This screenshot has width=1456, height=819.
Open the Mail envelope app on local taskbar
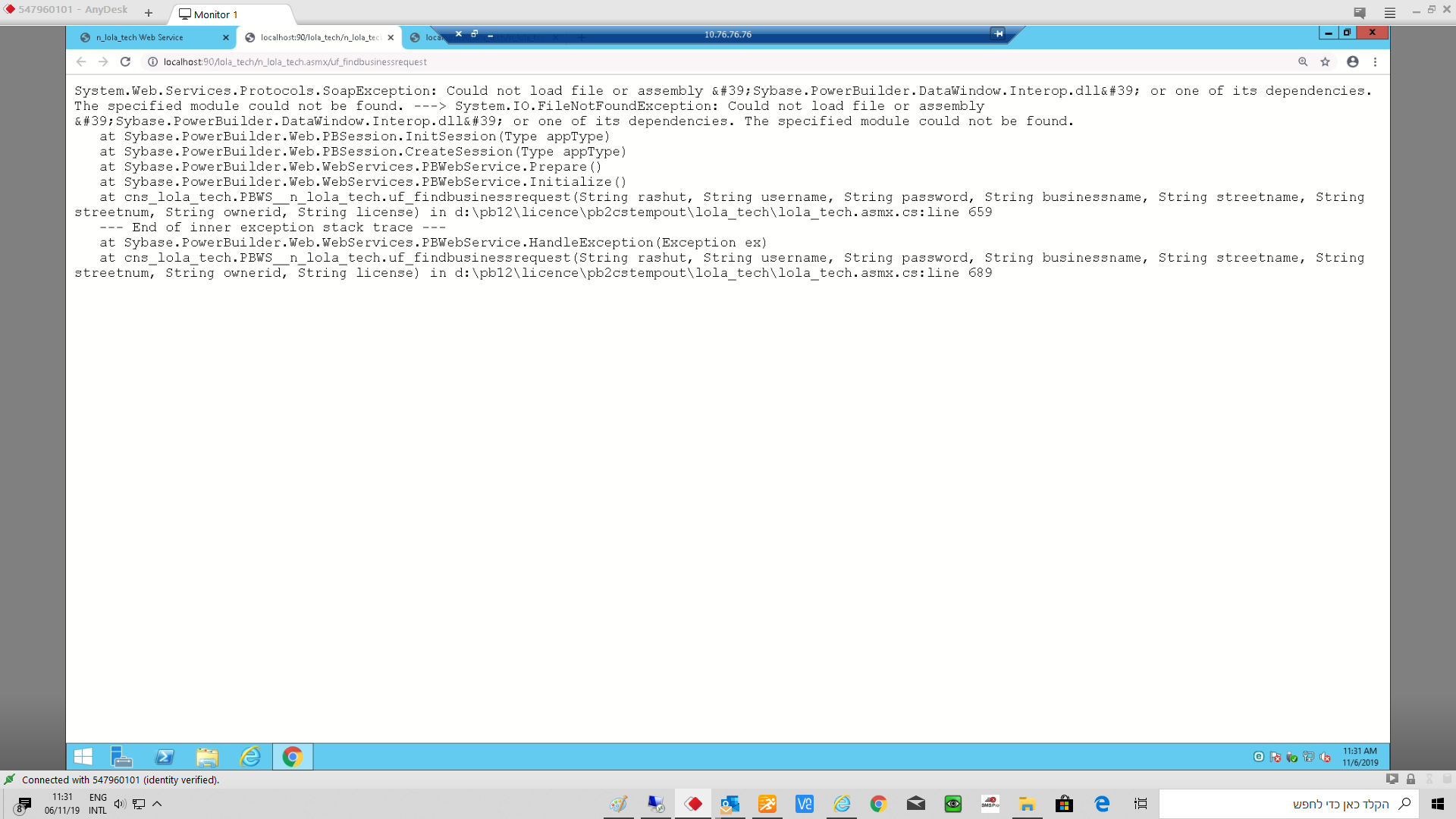point(916,804)
